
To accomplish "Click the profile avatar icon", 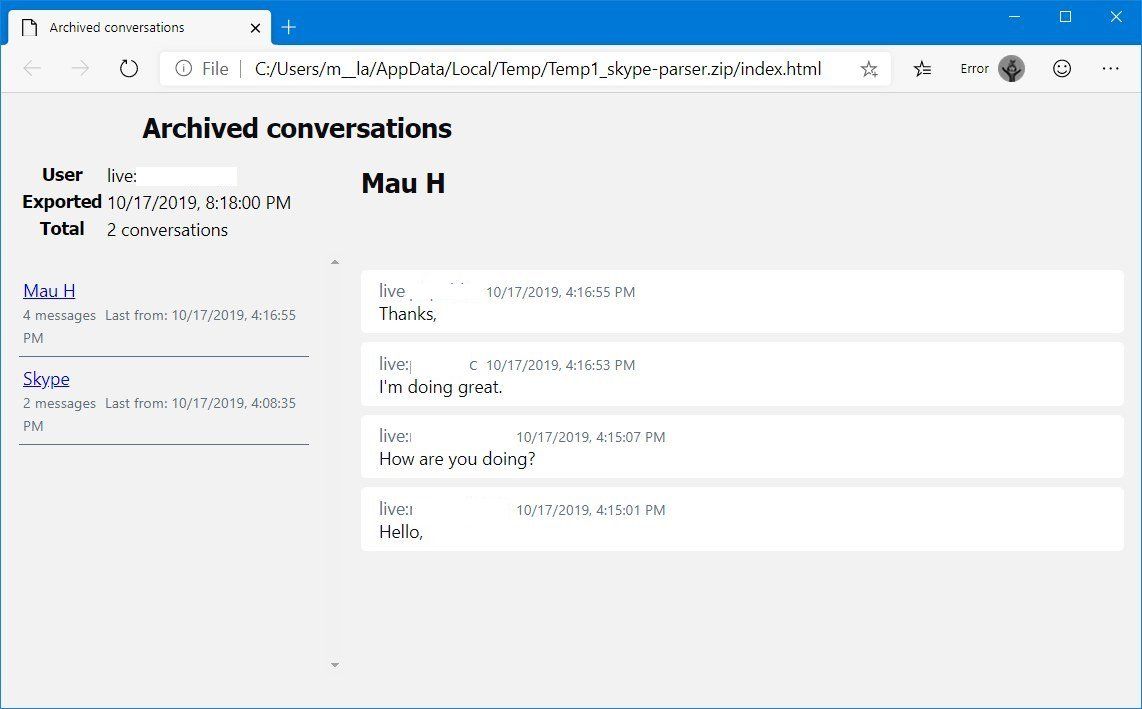I will 1011,69.
